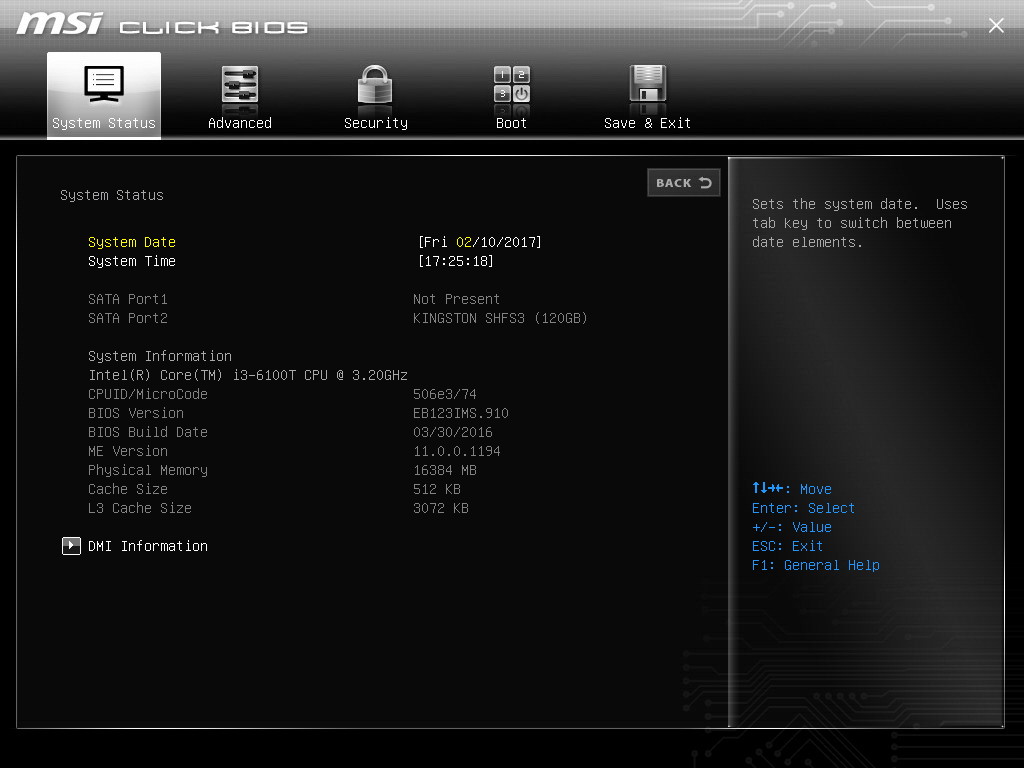Click the ESC: Exit hint

pyautogui.click(x=787, y=546)
